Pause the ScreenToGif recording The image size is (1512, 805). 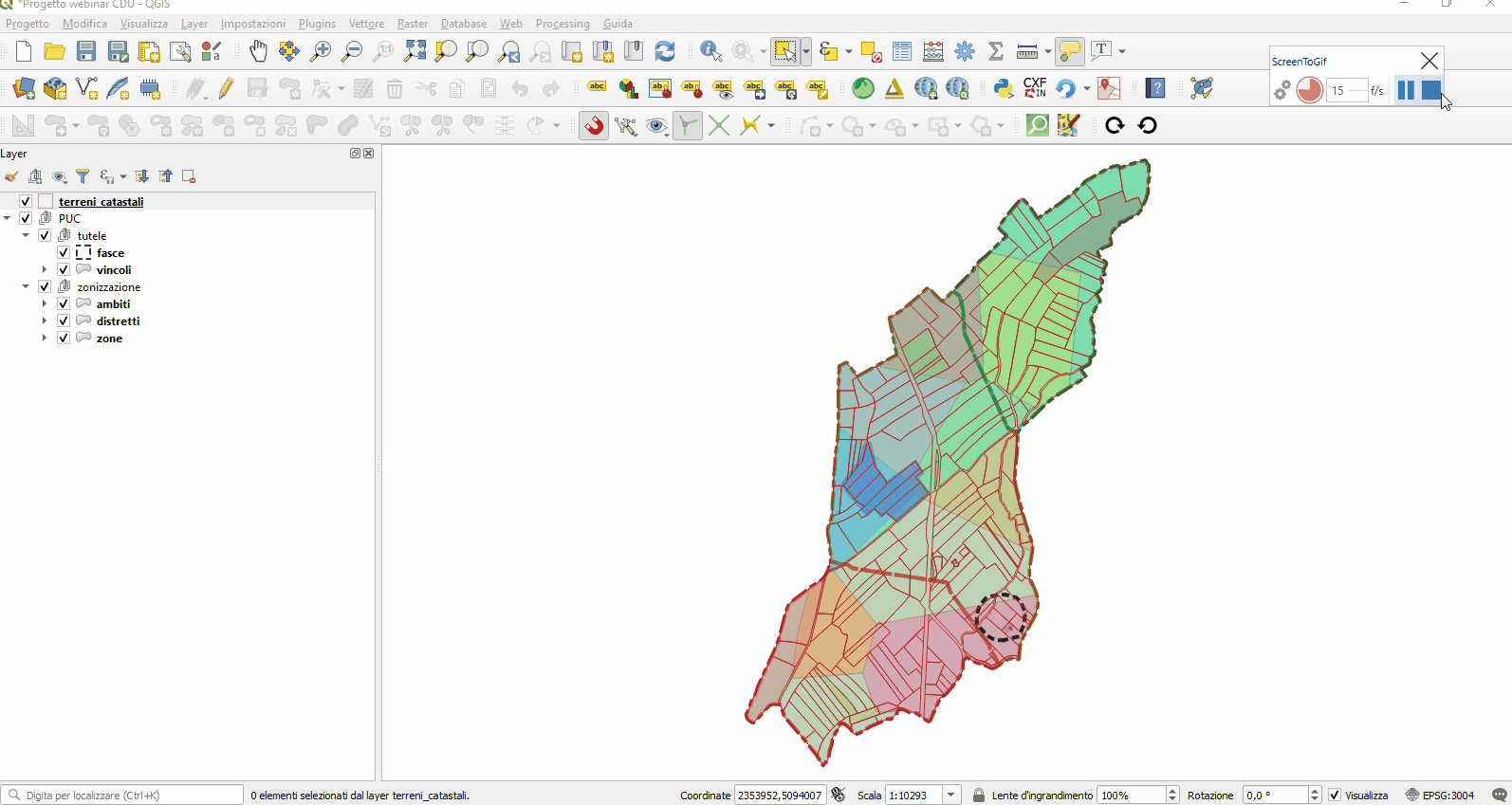point(1406,90)
